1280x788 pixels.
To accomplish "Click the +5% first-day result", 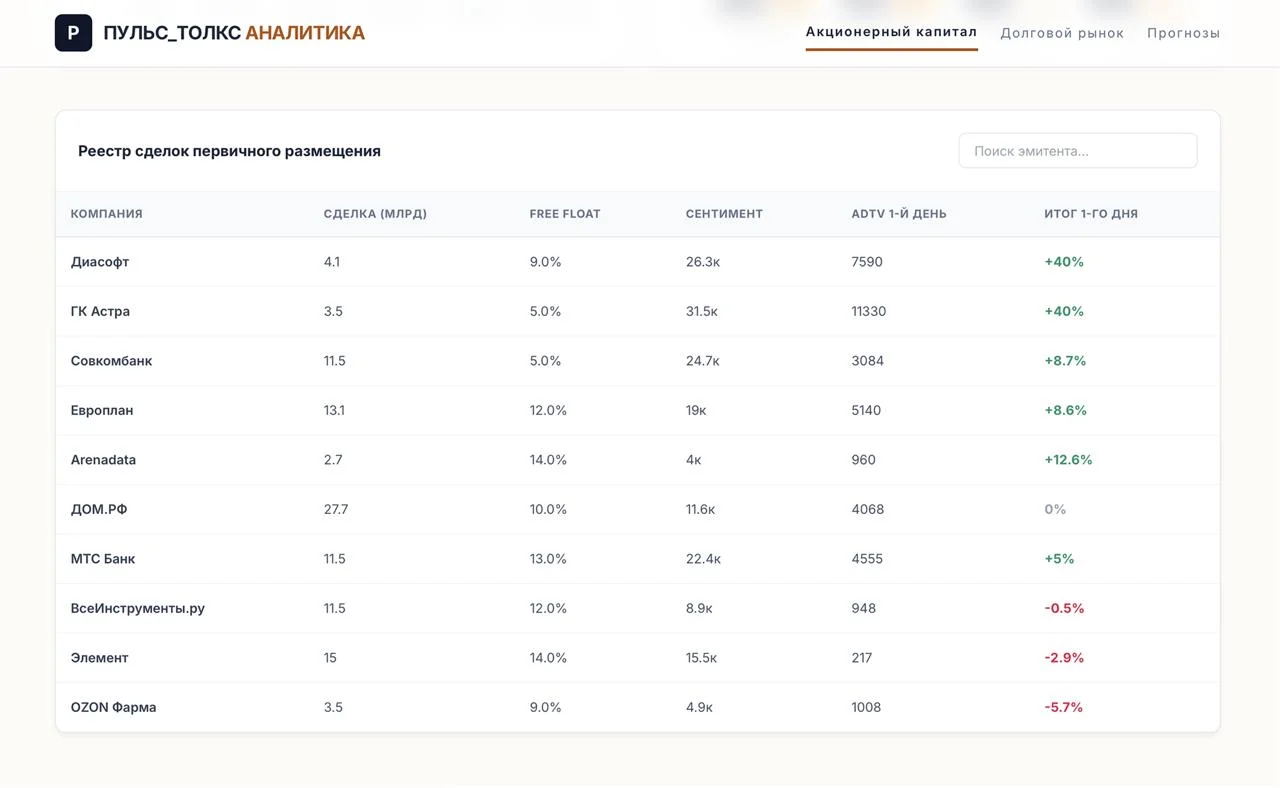I will coord(1059,559).
